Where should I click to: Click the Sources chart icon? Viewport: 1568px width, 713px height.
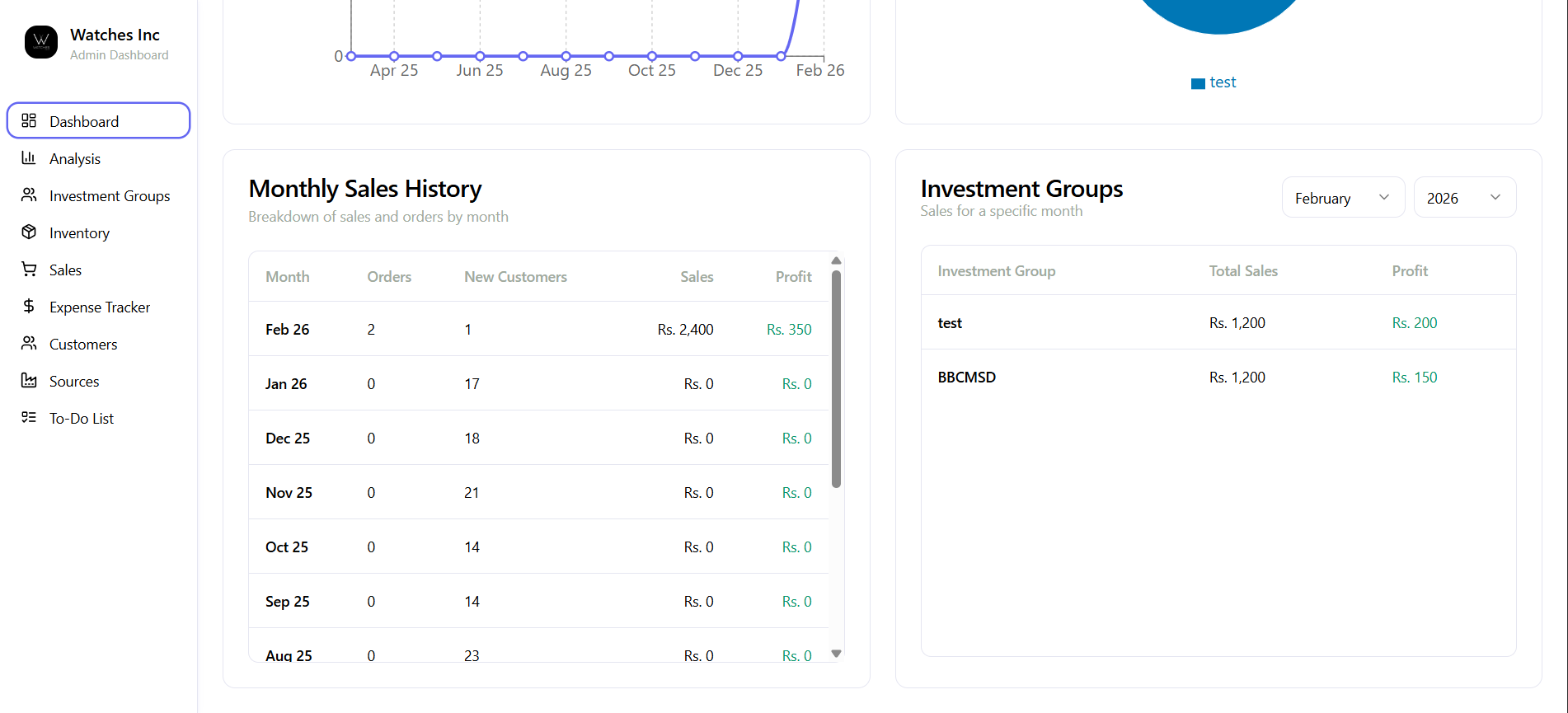point(29,380)
